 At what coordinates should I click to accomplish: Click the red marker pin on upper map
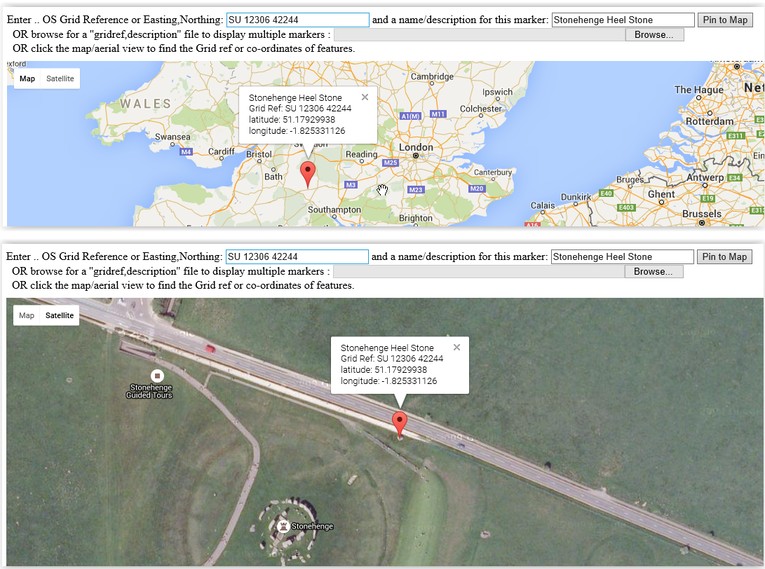[307, 174]
